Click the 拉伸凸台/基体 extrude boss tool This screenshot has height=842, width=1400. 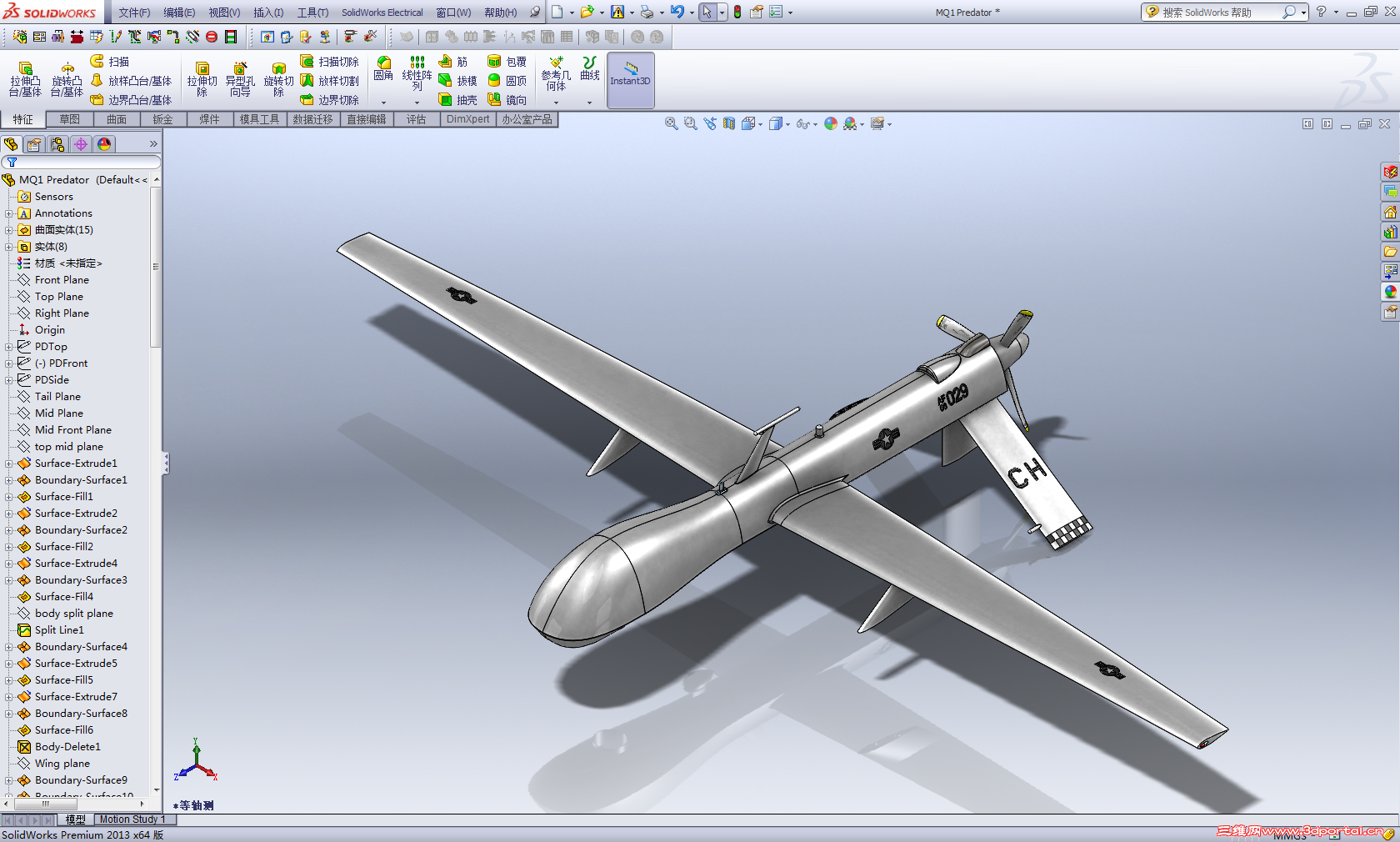point(25,79)
